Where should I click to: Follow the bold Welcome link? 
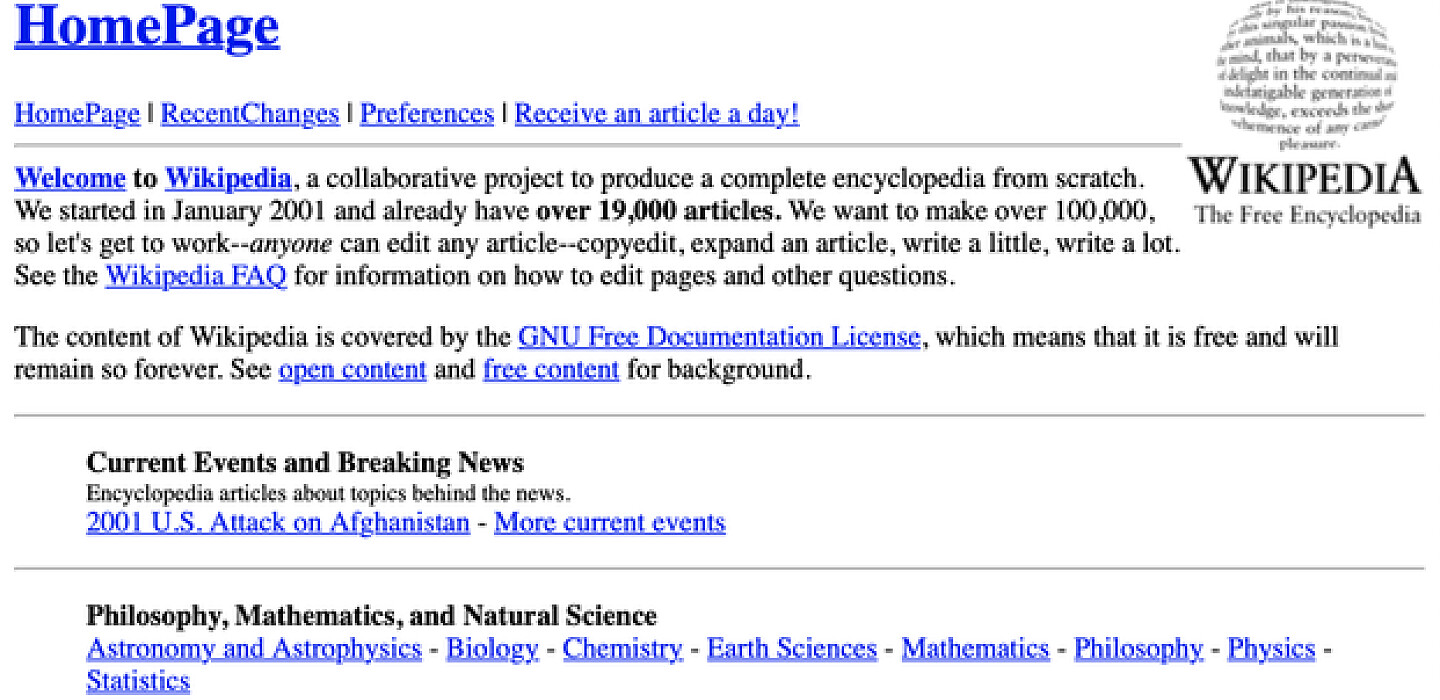[x=70, y=180]
